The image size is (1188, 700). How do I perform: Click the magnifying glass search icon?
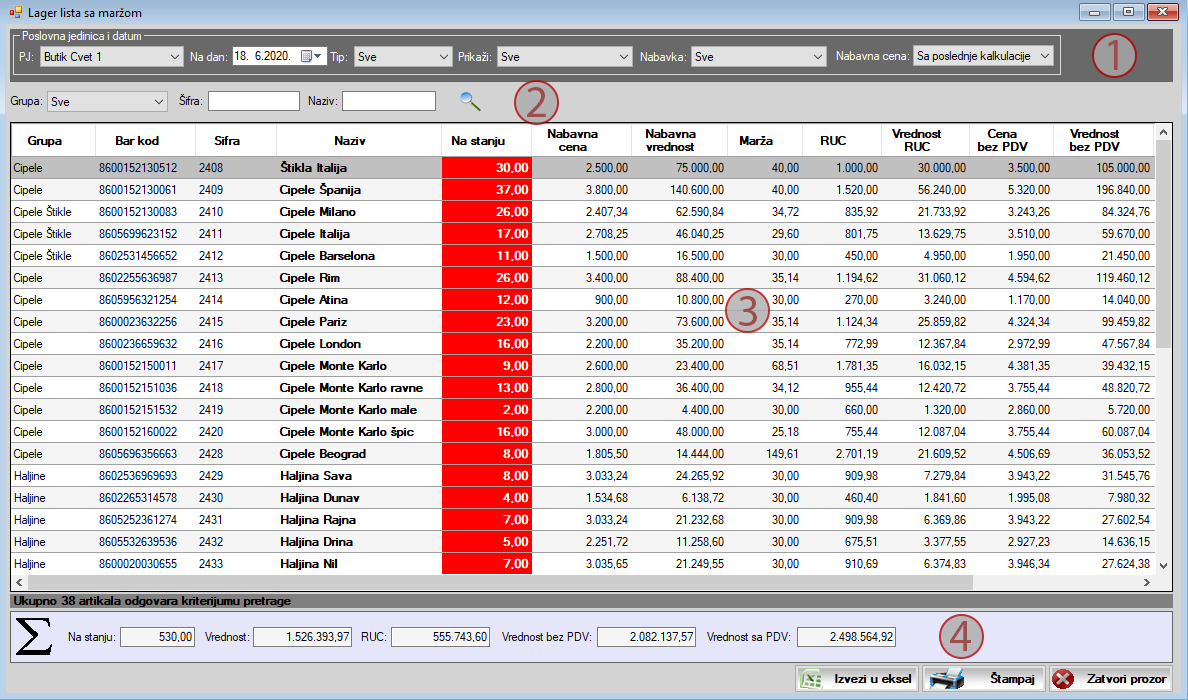(x=471, y=102)
